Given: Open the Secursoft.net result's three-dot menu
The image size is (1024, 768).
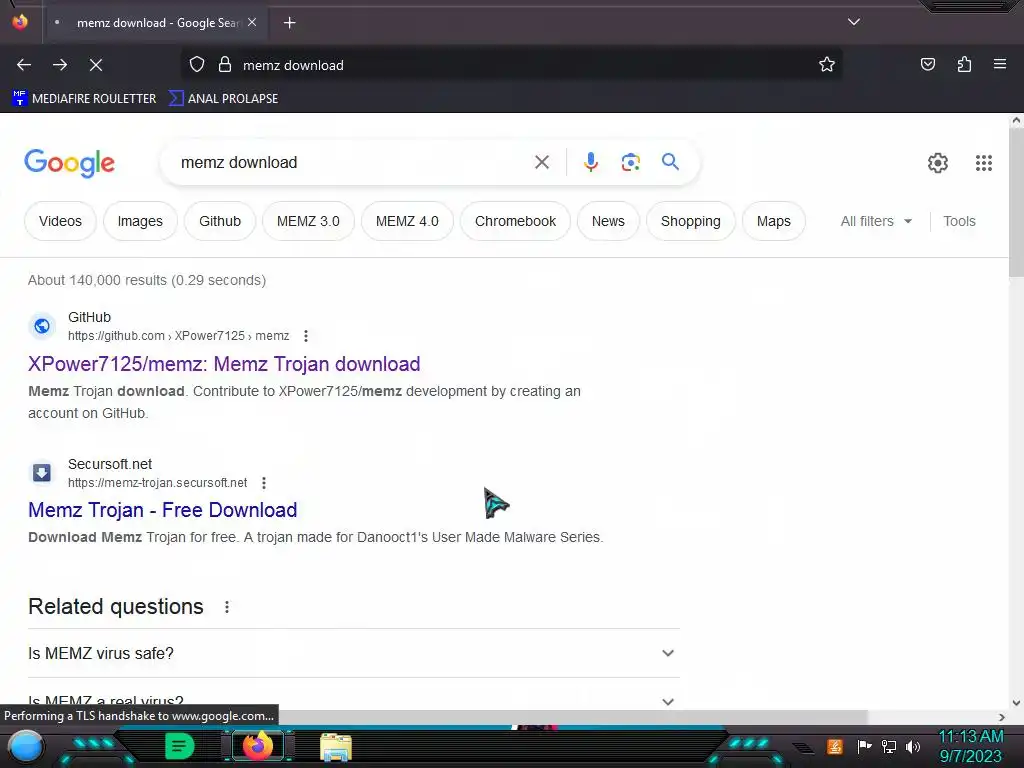Looking at the screenshot, I should pos(264,483).
